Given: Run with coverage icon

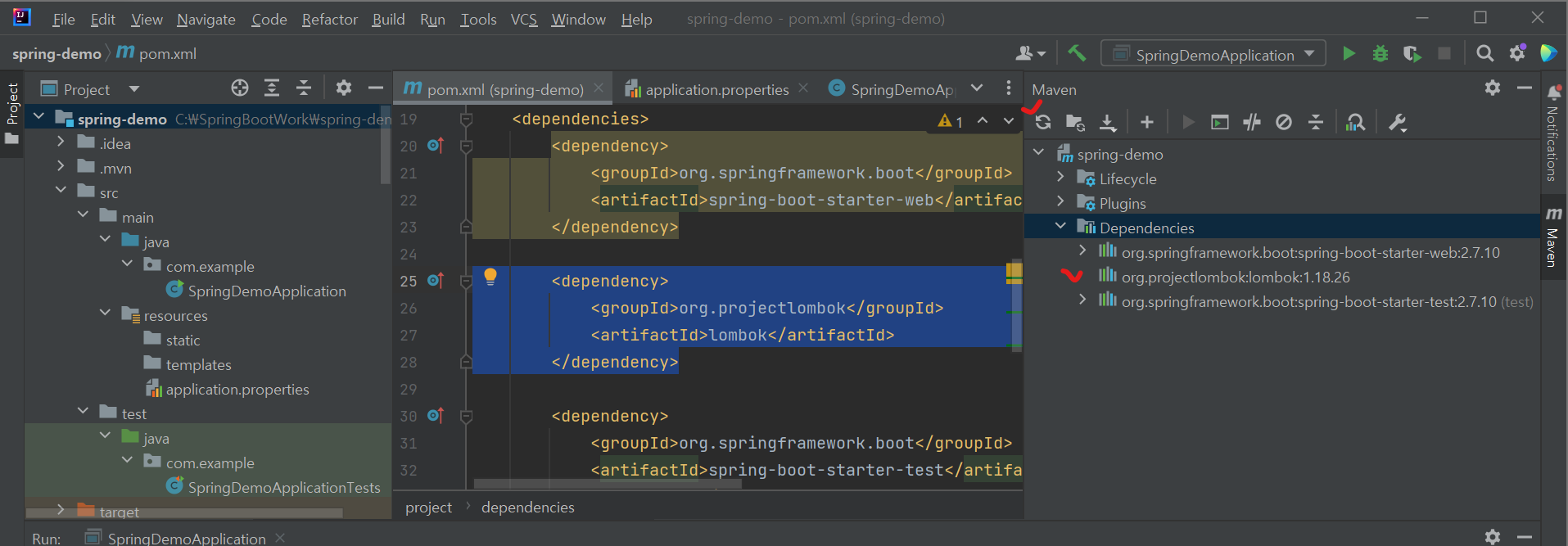Looking at the screenshot, I should point(1412,53).
